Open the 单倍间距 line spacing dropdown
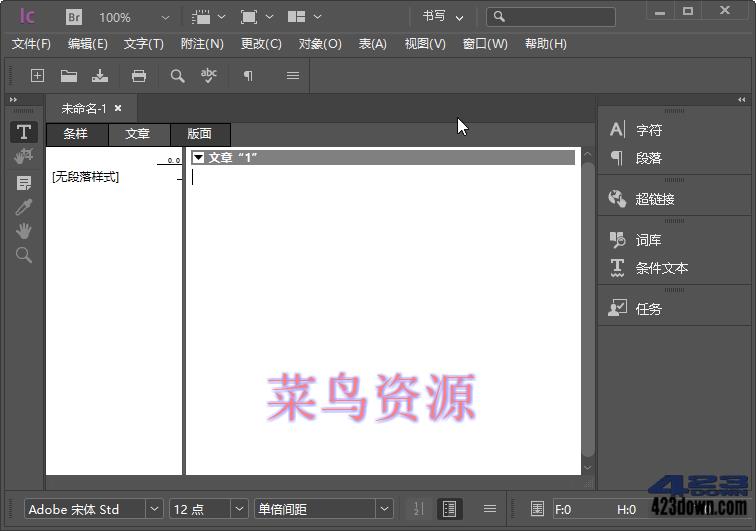Screen dimensions: 756x531 click(384, 509)
